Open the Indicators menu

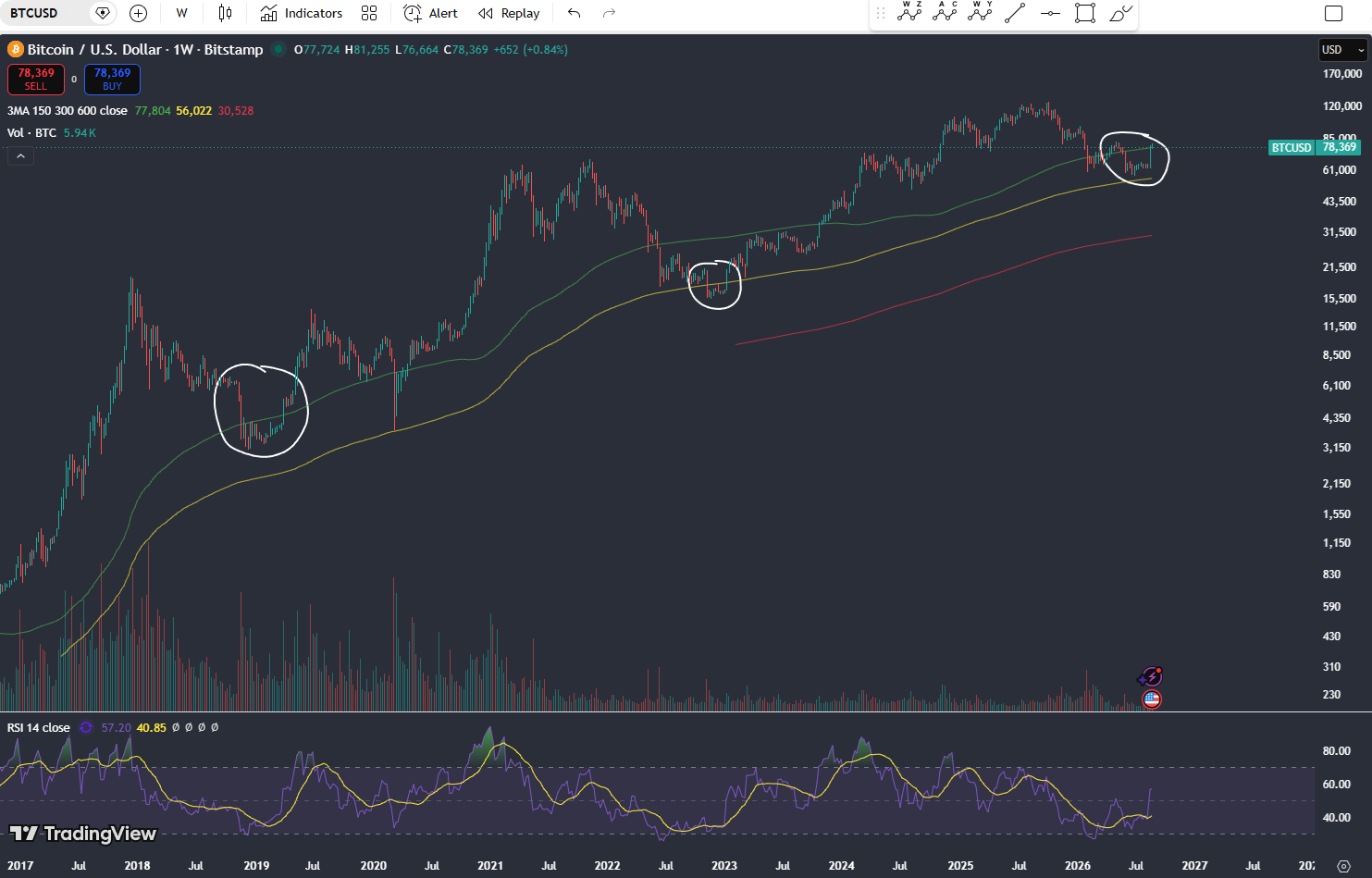pyautogui.click(x=302, y=13)
